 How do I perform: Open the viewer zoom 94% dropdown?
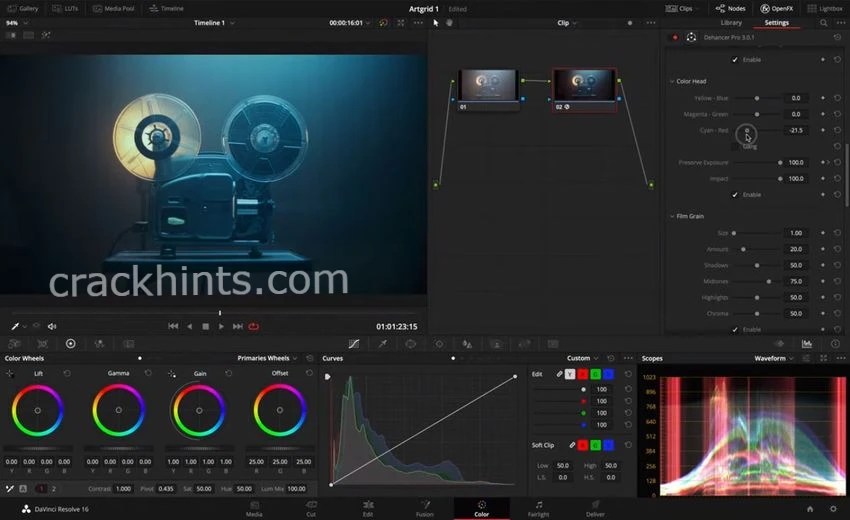click(17, 23)
